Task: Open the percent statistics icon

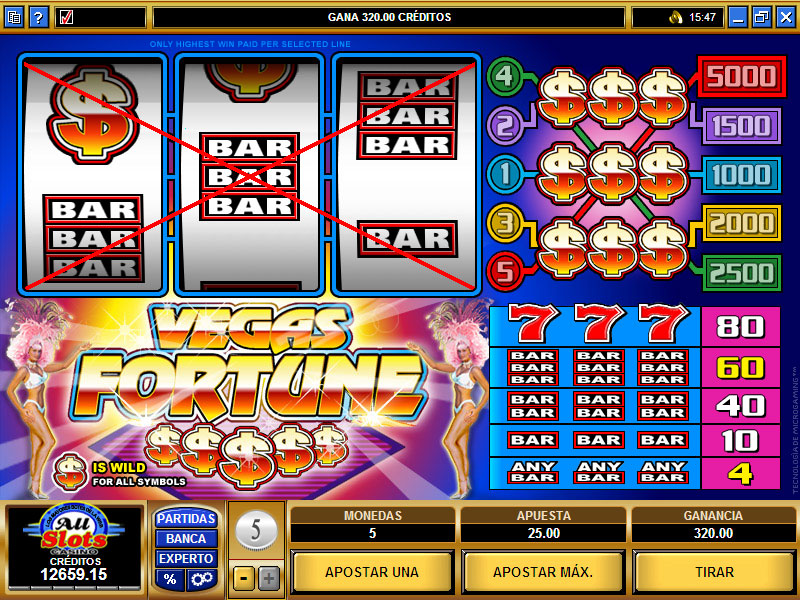Action: (x=170, y=579)
